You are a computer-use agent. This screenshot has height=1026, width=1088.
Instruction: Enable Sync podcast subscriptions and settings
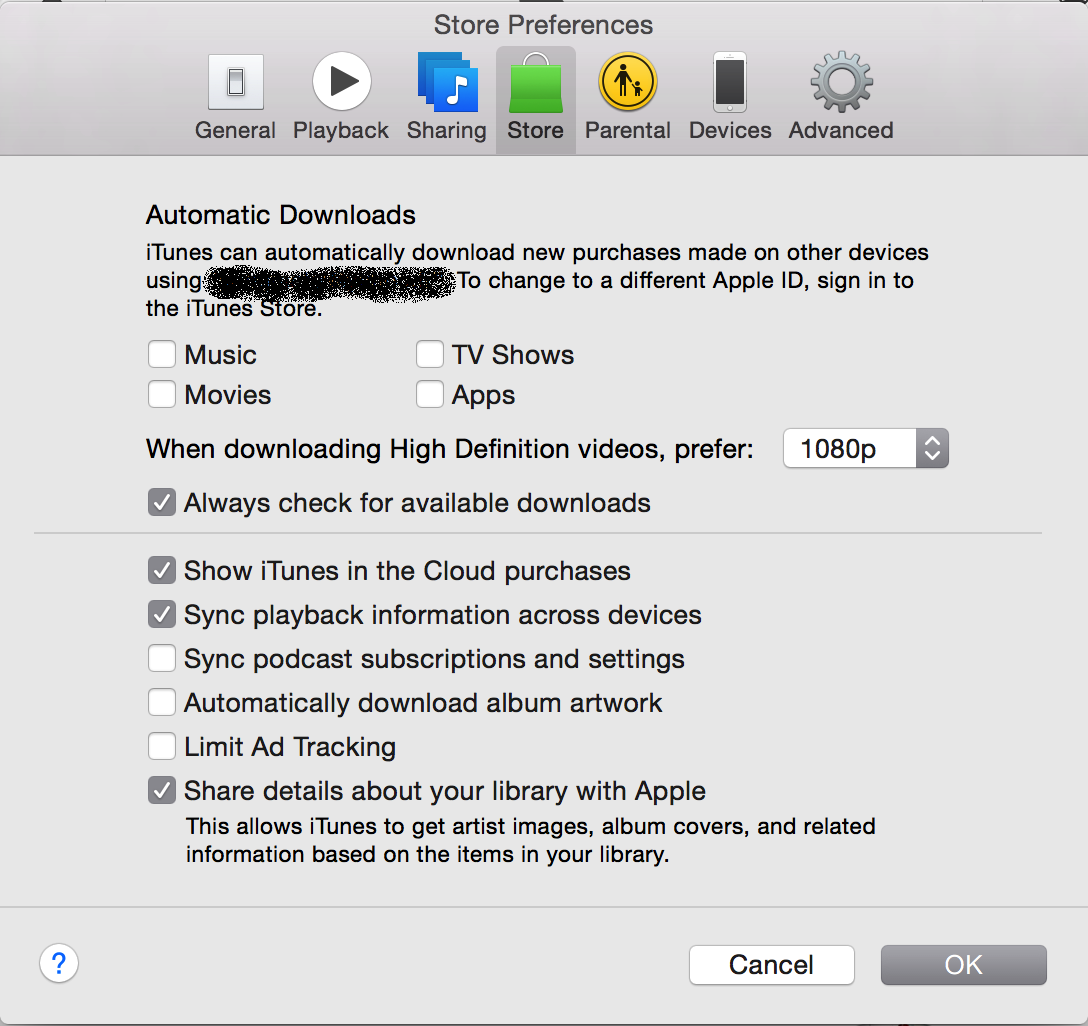162,658
